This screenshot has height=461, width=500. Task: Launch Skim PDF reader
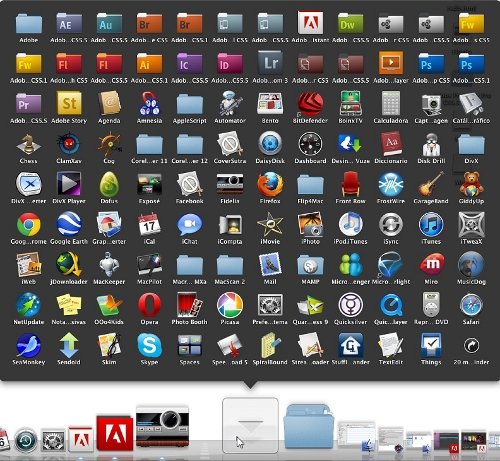[109, 346]
